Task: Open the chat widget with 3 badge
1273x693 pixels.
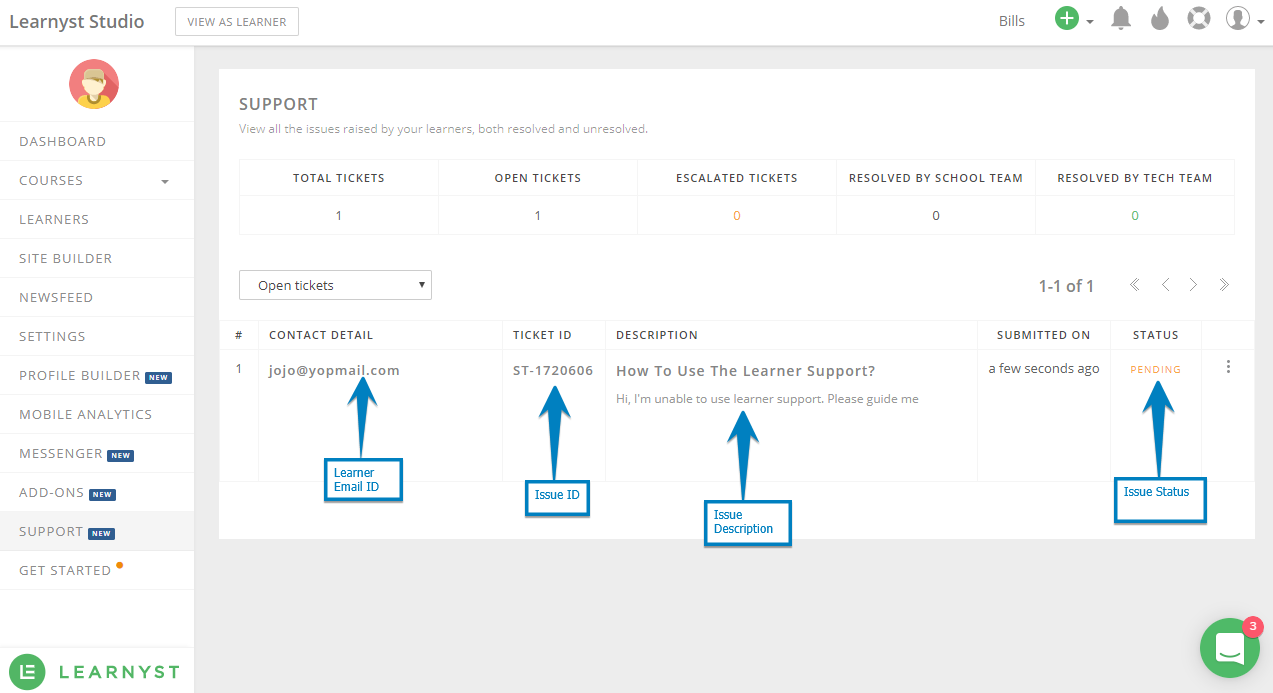Action: coord(1230,647)
